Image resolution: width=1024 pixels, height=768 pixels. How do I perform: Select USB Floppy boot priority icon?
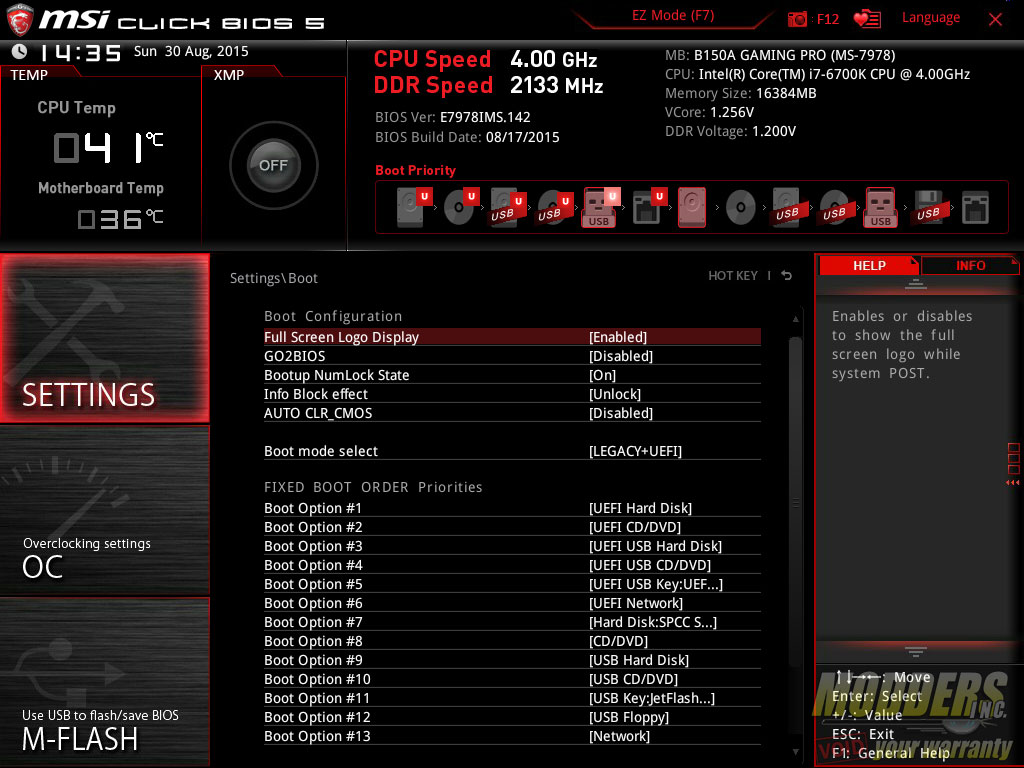[928, 207]
